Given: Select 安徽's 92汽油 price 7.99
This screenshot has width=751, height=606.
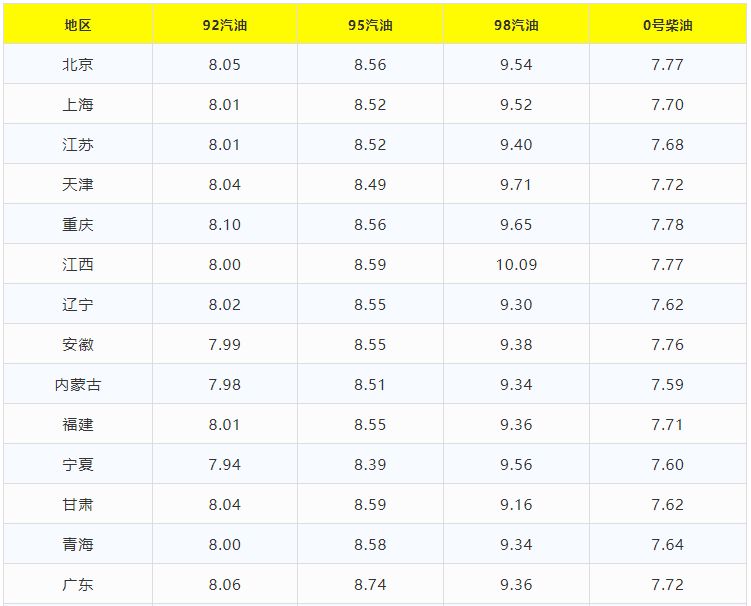Looking at the screenshot, I should [x=224, y=345].
